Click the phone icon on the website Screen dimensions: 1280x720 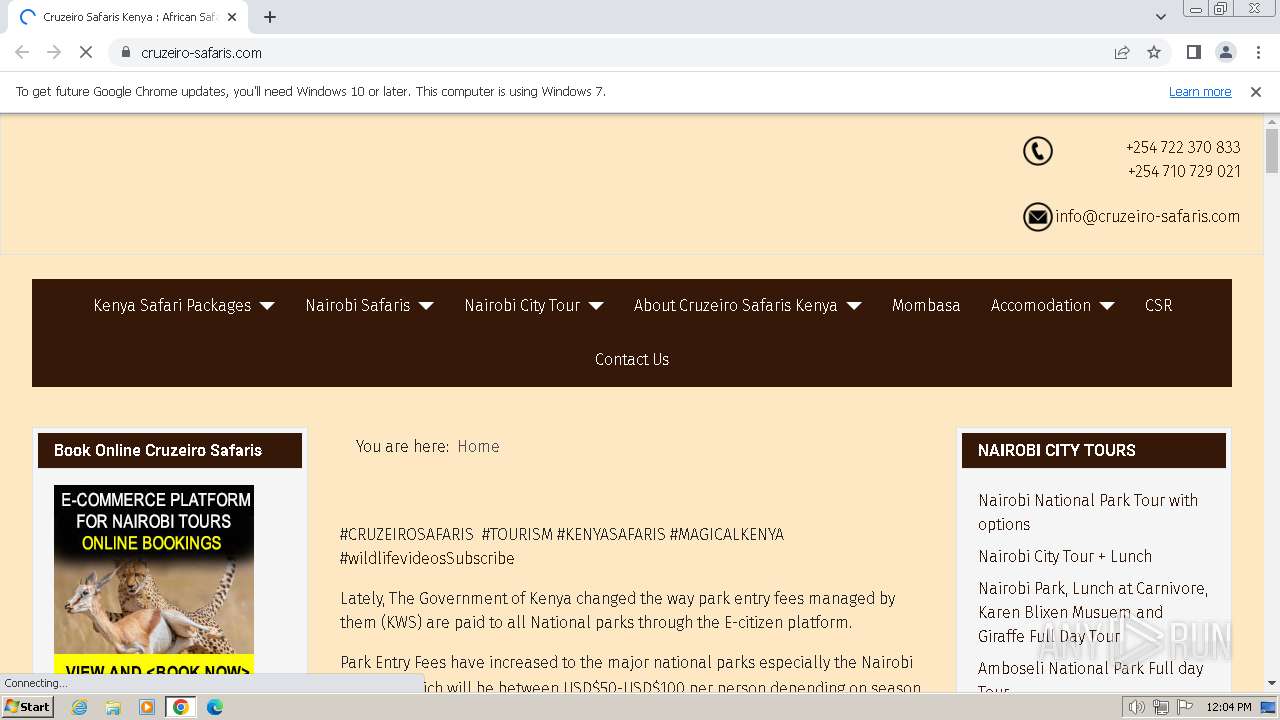pyautogui.click(x=1038, y=151)
